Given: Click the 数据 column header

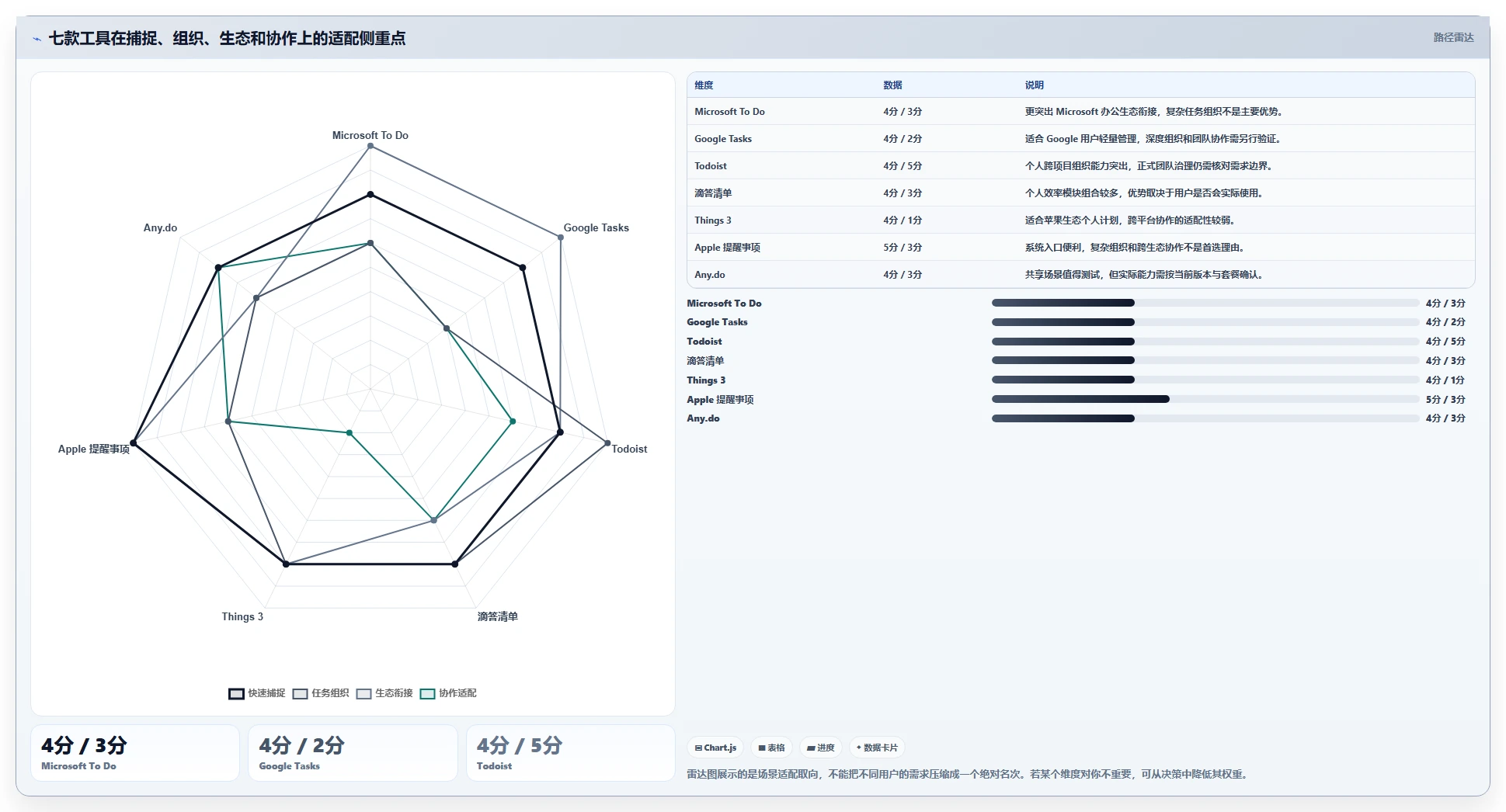Looking at the screenshot, I should [892, 85].
